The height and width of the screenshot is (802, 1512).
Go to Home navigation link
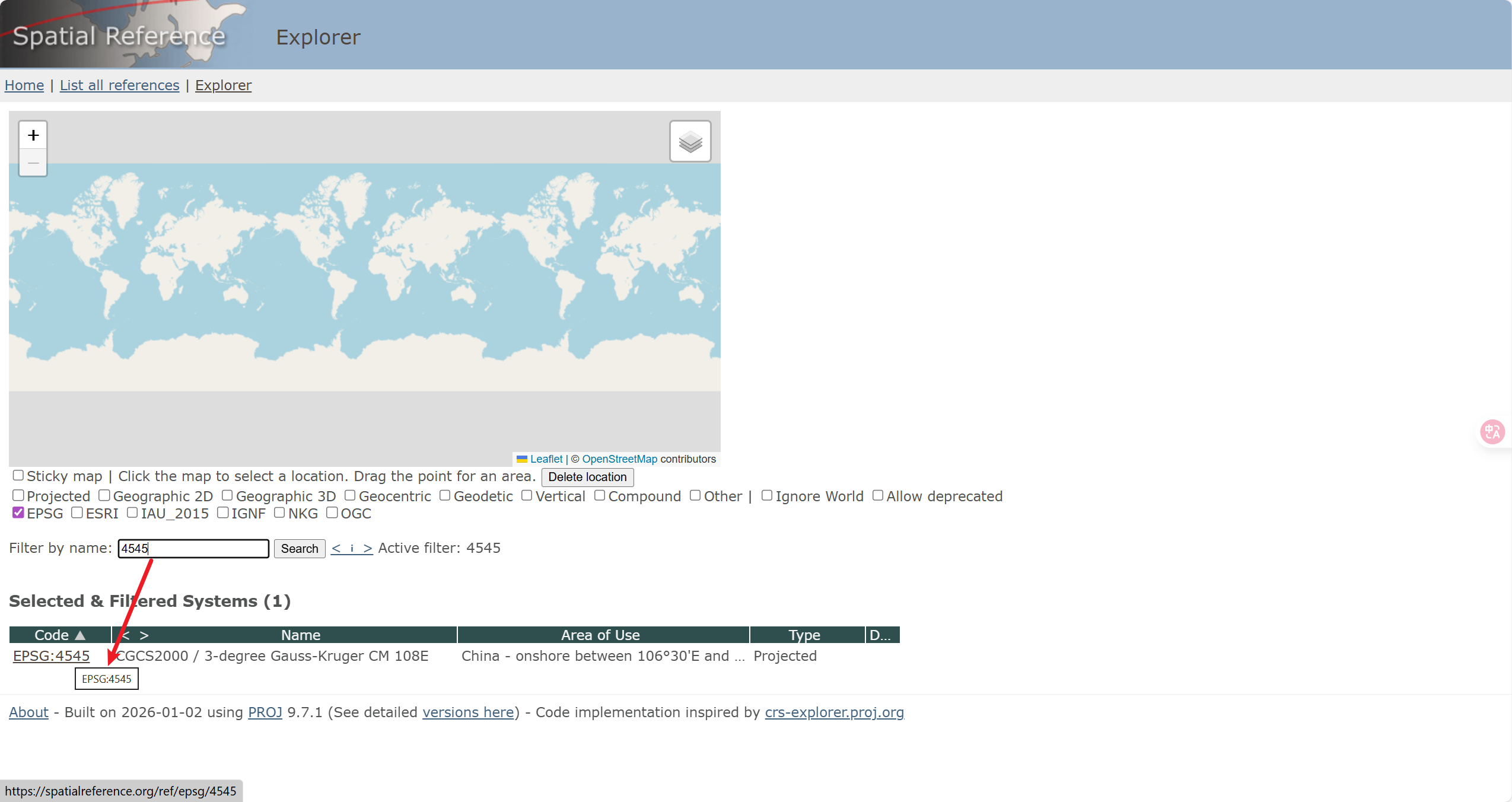24,85
